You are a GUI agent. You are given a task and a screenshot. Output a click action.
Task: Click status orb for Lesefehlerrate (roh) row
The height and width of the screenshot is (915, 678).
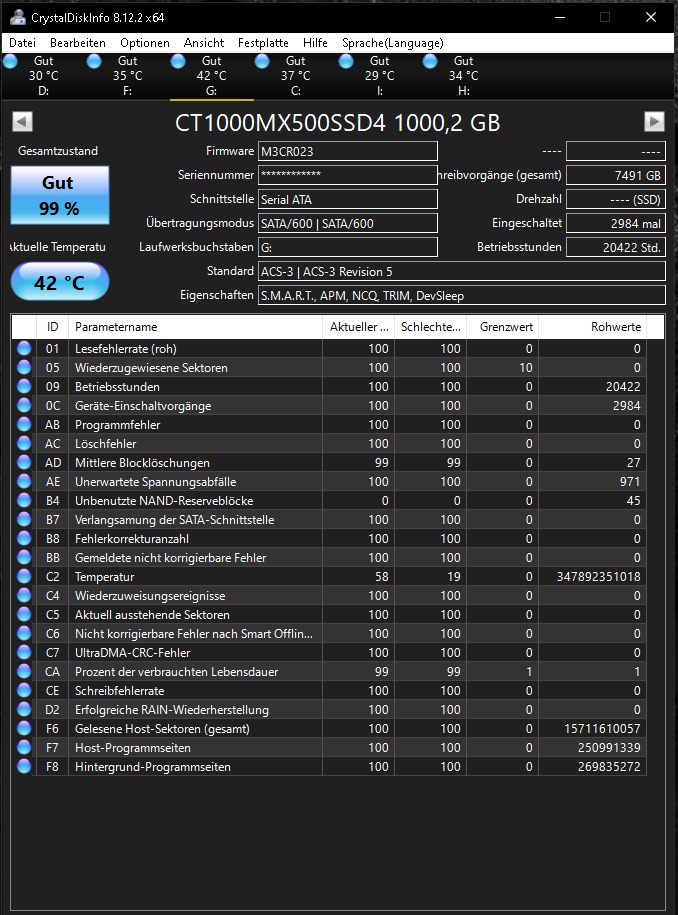pyautogui.click(x=24, y=348)
